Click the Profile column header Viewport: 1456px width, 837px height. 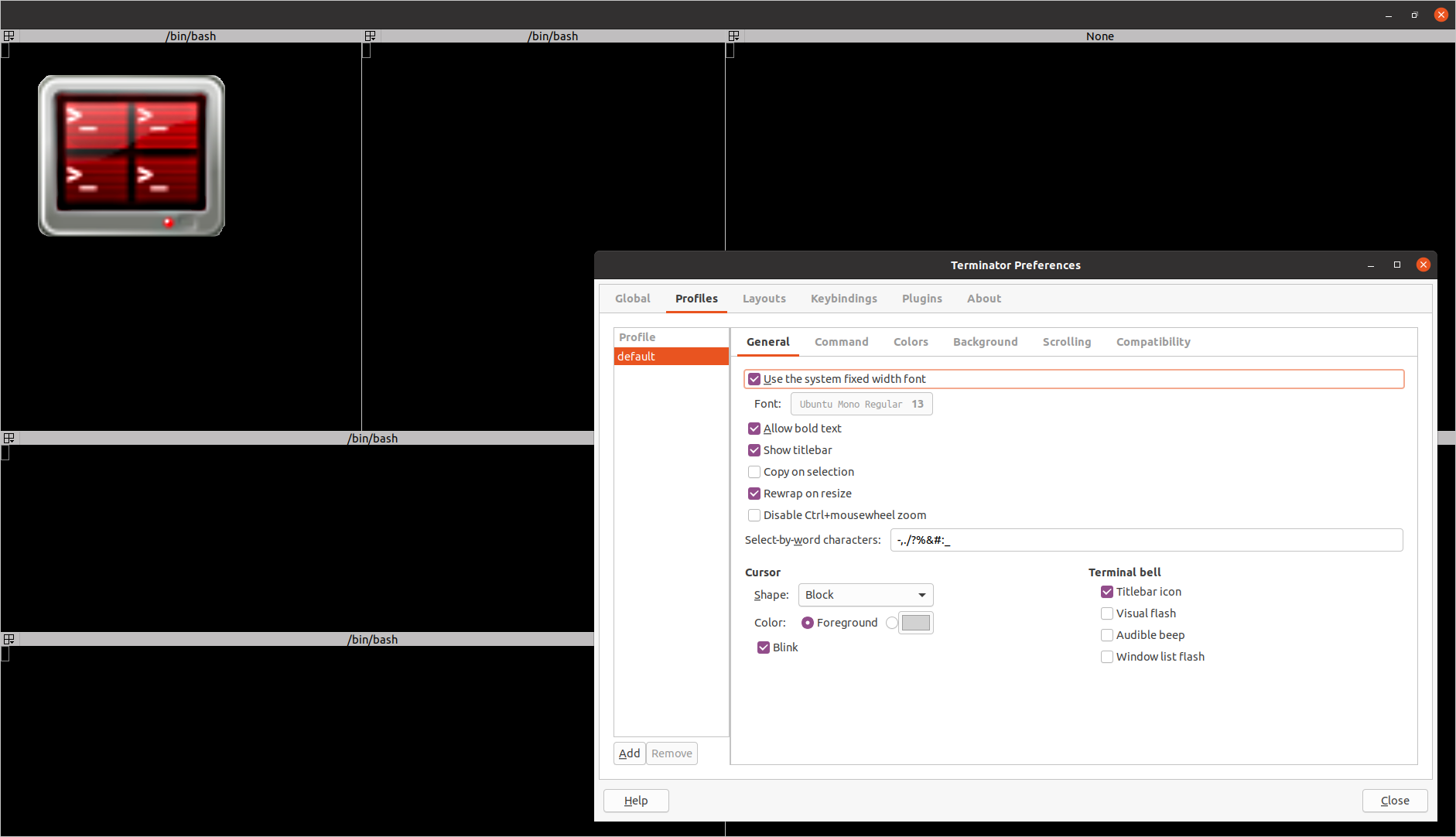[672, 337]
